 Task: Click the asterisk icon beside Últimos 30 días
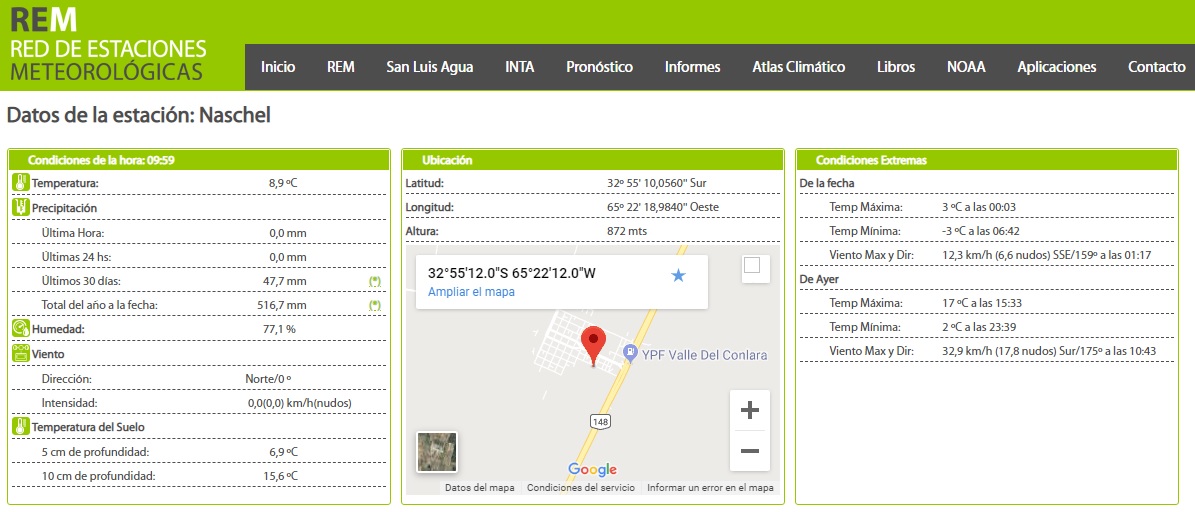click(375, 281)
